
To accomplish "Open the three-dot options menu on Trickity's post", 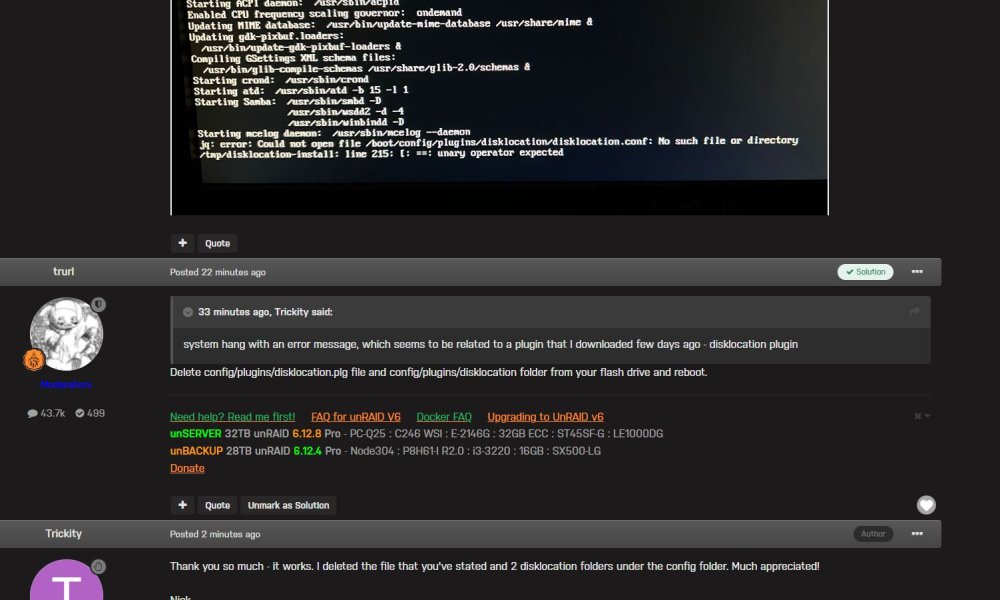I will coord(917,534).
